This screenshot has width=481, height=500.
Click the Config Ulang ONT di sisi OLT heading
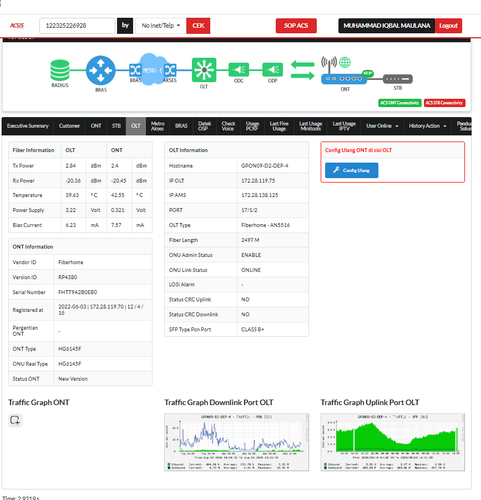point(358,150)
